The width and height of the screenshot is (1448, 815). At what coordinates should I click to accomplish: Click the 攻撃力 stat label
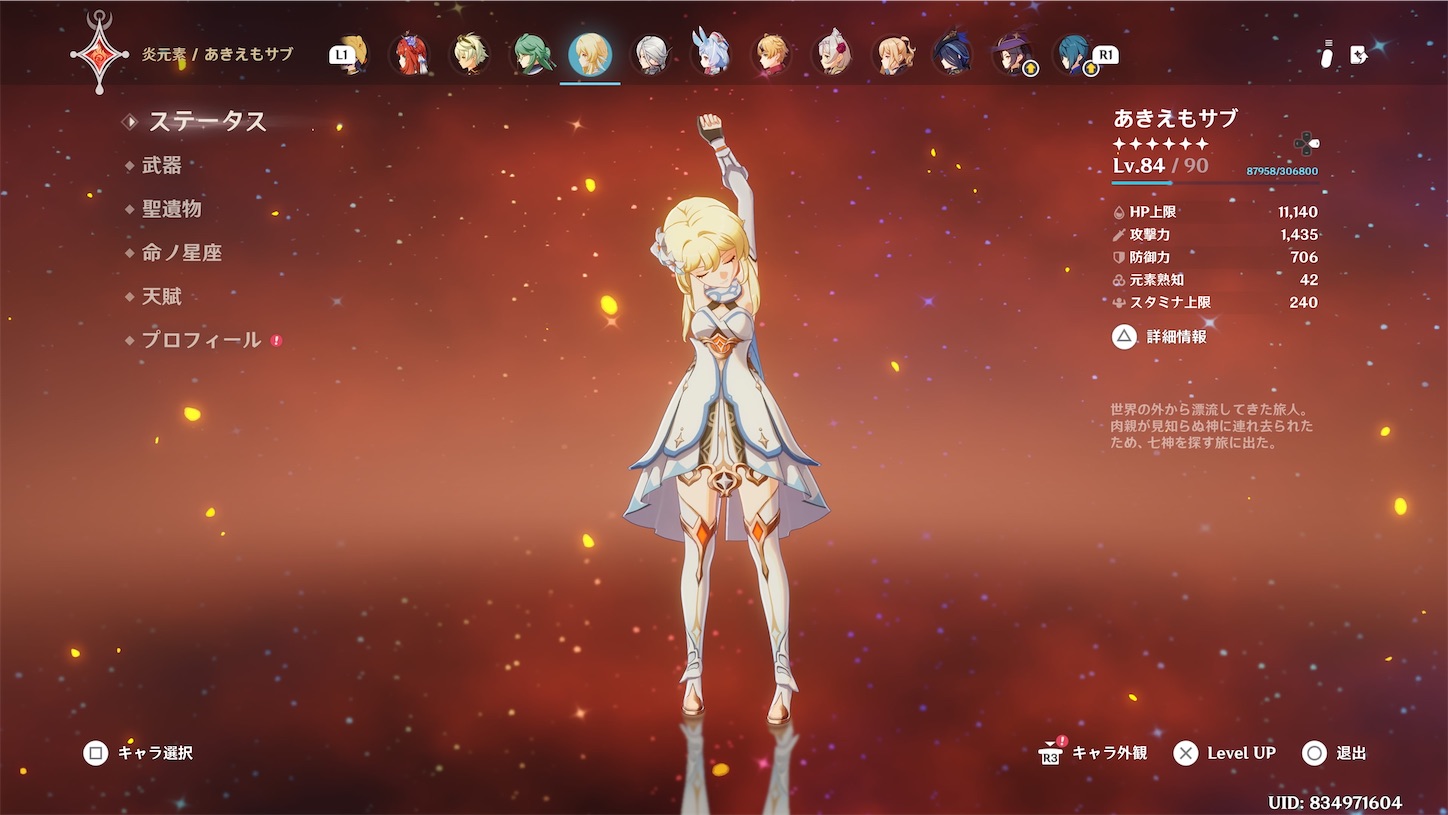1150,235
